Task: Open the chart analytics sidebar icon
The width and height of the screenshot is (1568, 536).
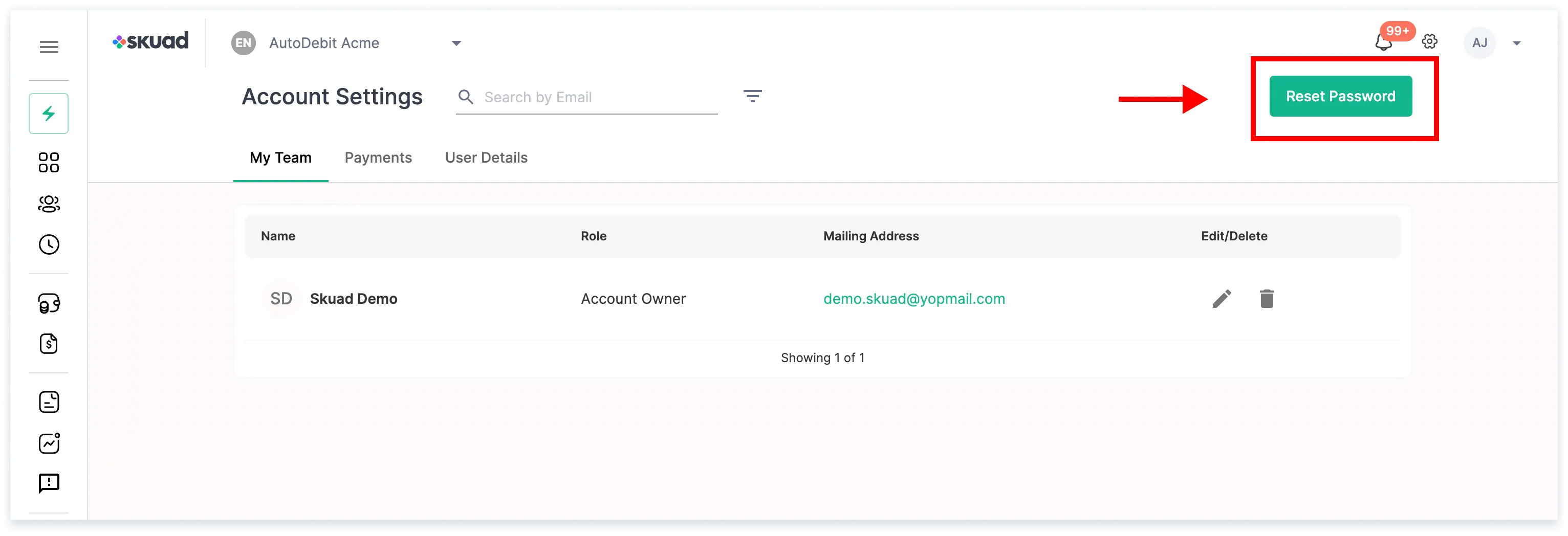Action: (x=49, y=443)
